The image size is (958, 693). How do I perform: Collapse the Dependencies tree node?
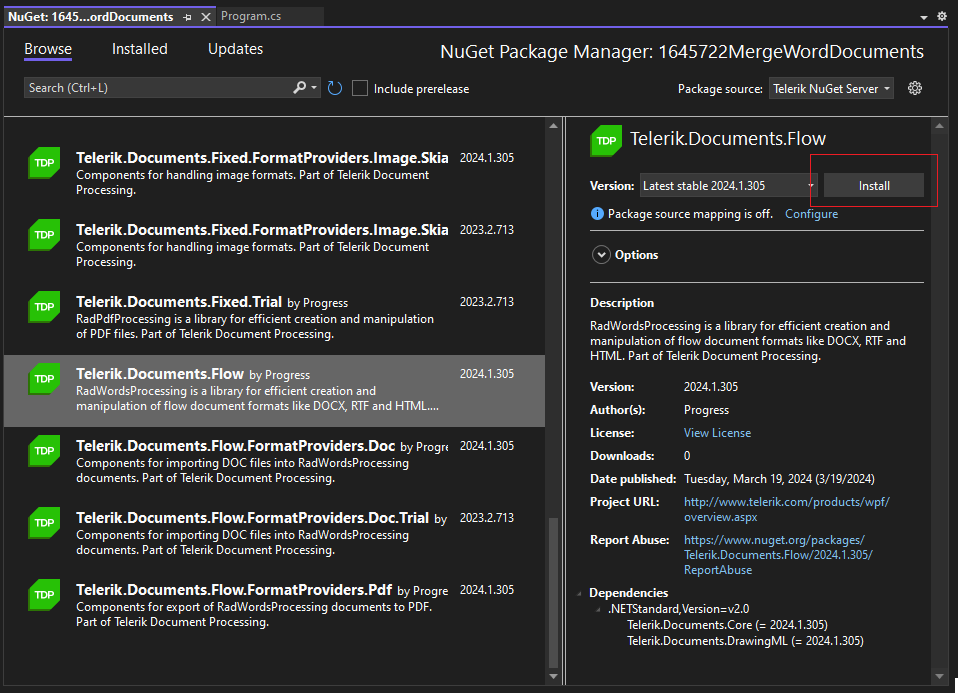pos(581,593)
